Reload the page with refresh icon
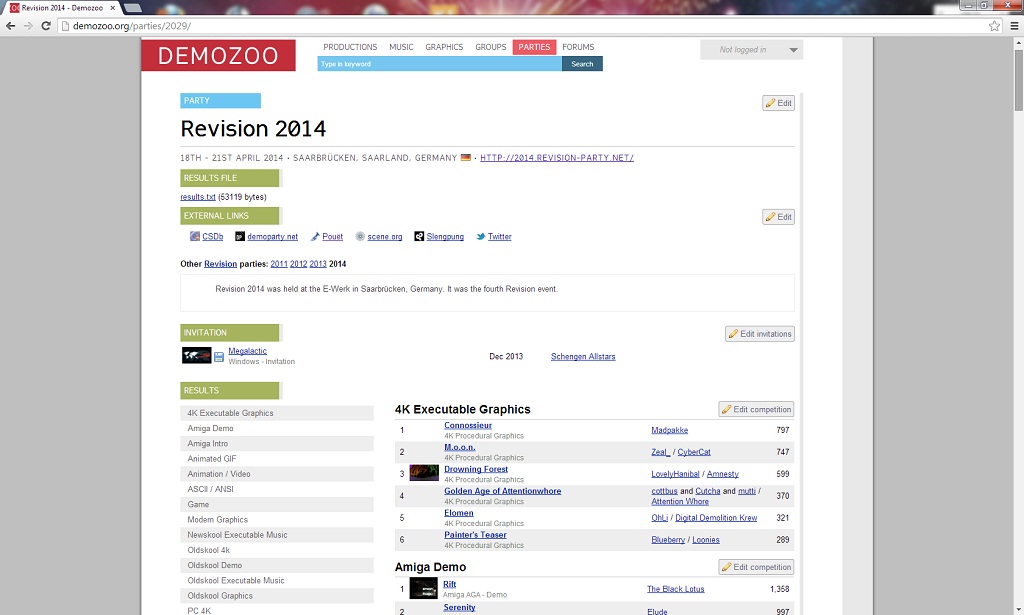This screenshot has width=1024, height=615. (46, 26)
